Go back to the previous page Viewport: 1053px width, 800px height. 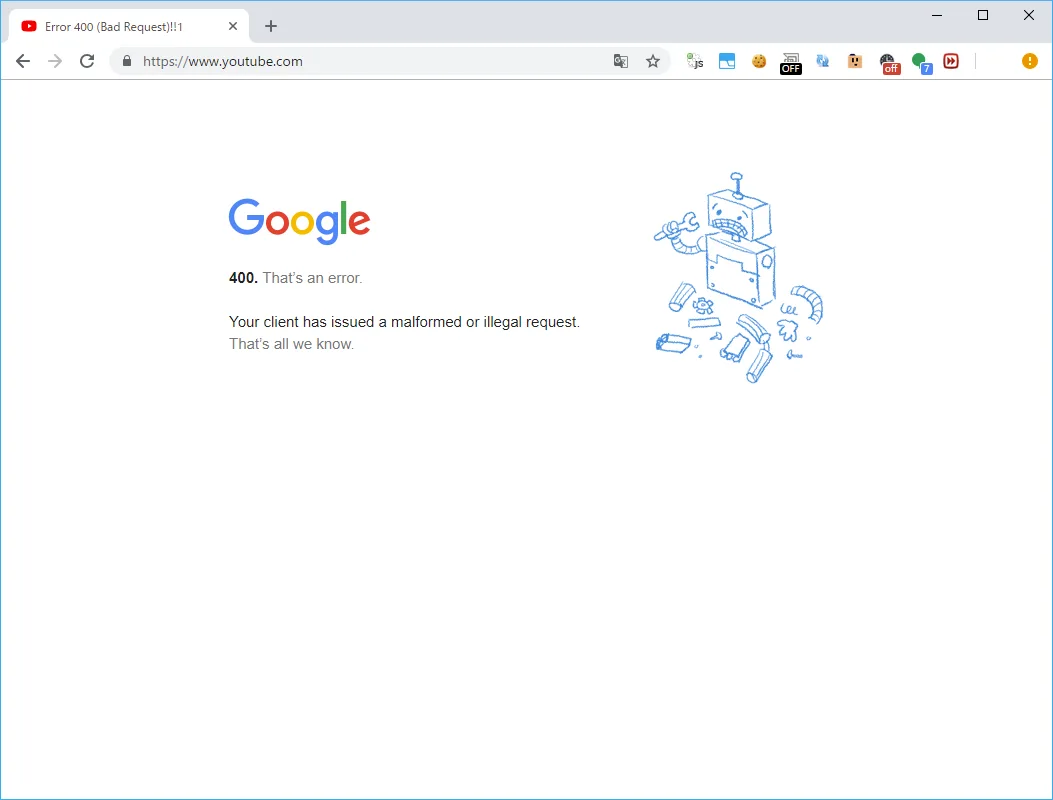tap(23, 61)
